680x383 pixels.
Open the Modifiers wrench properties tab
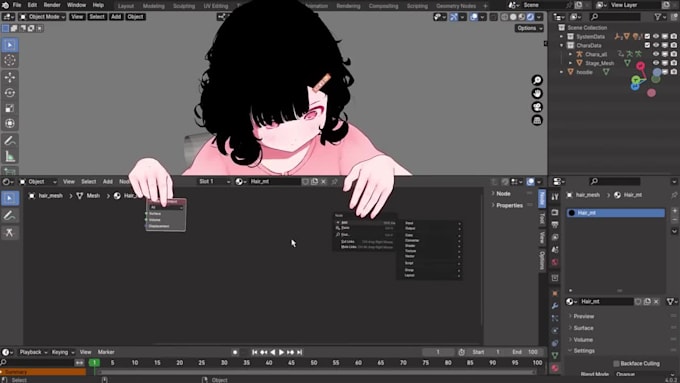click(555, 306)
